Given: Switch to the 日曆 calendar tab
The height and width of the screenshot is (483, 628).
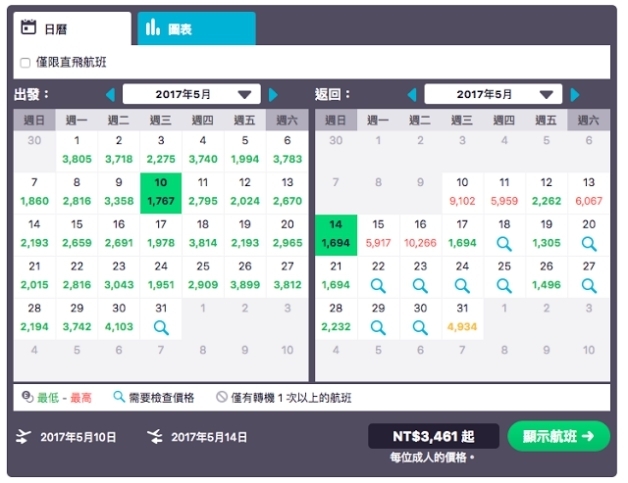Looking at the screenshot, I should coord(72,29).
